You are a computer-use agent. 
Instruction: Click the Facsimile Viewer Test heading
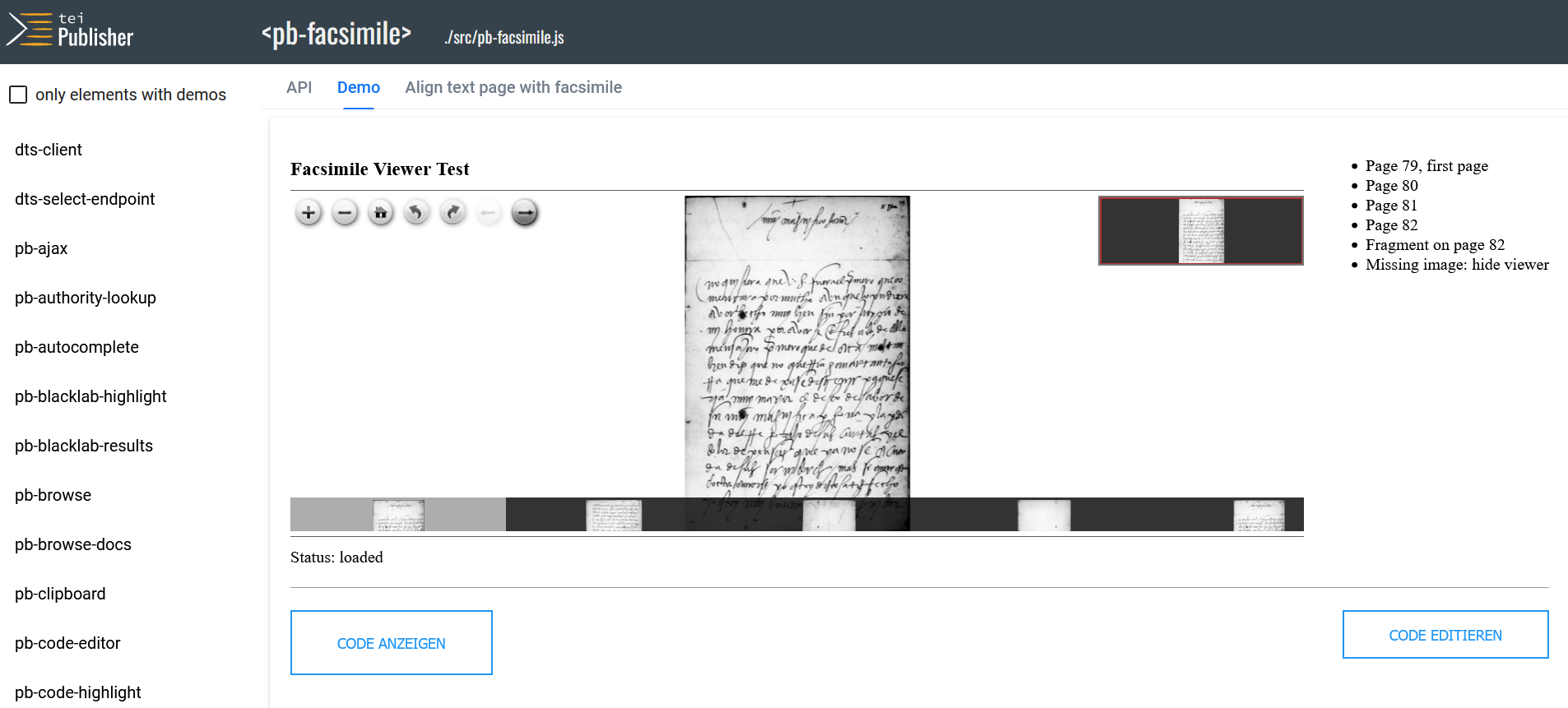point(380,169)
